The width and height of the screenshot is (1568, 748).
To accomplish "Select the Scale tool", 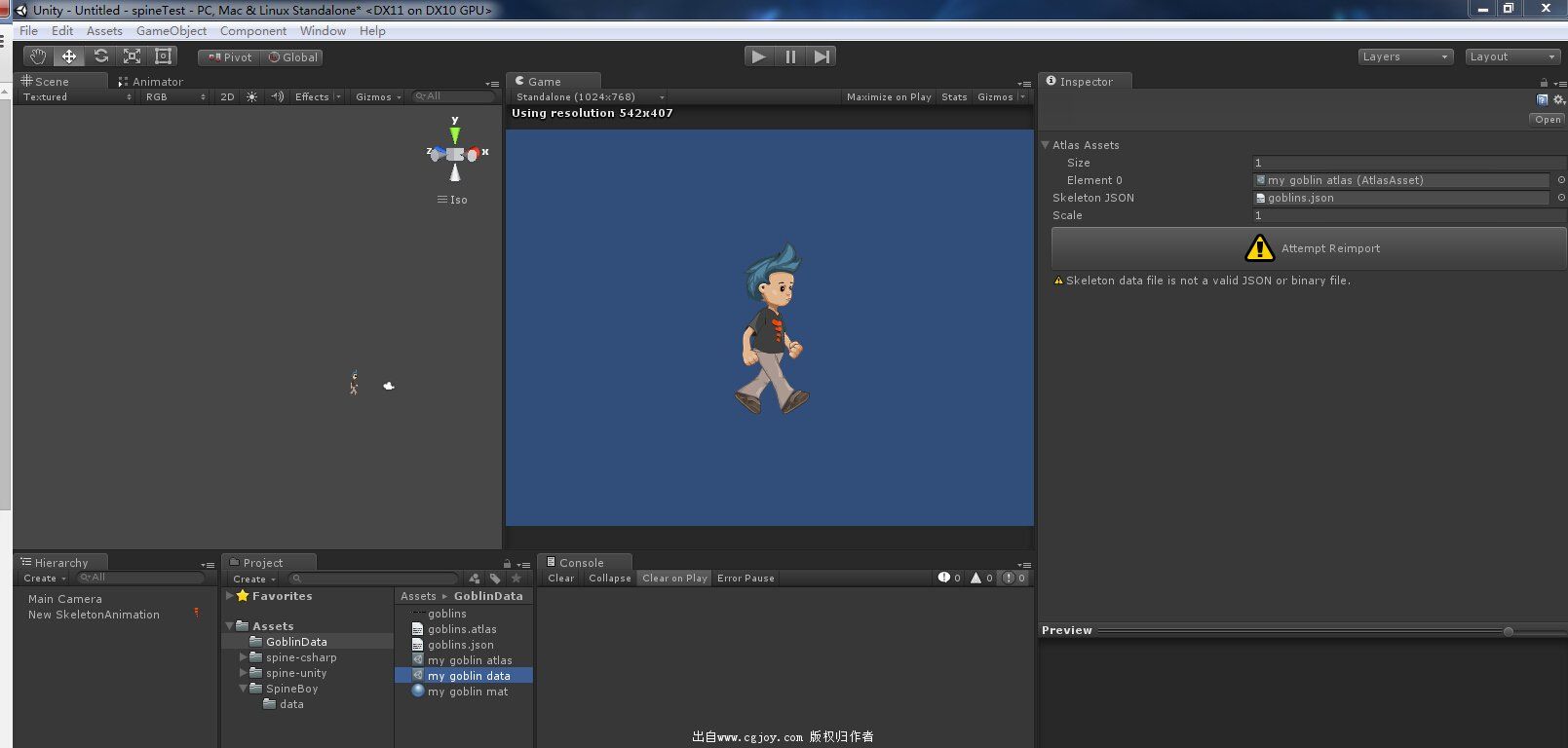I will coord(132,56).
